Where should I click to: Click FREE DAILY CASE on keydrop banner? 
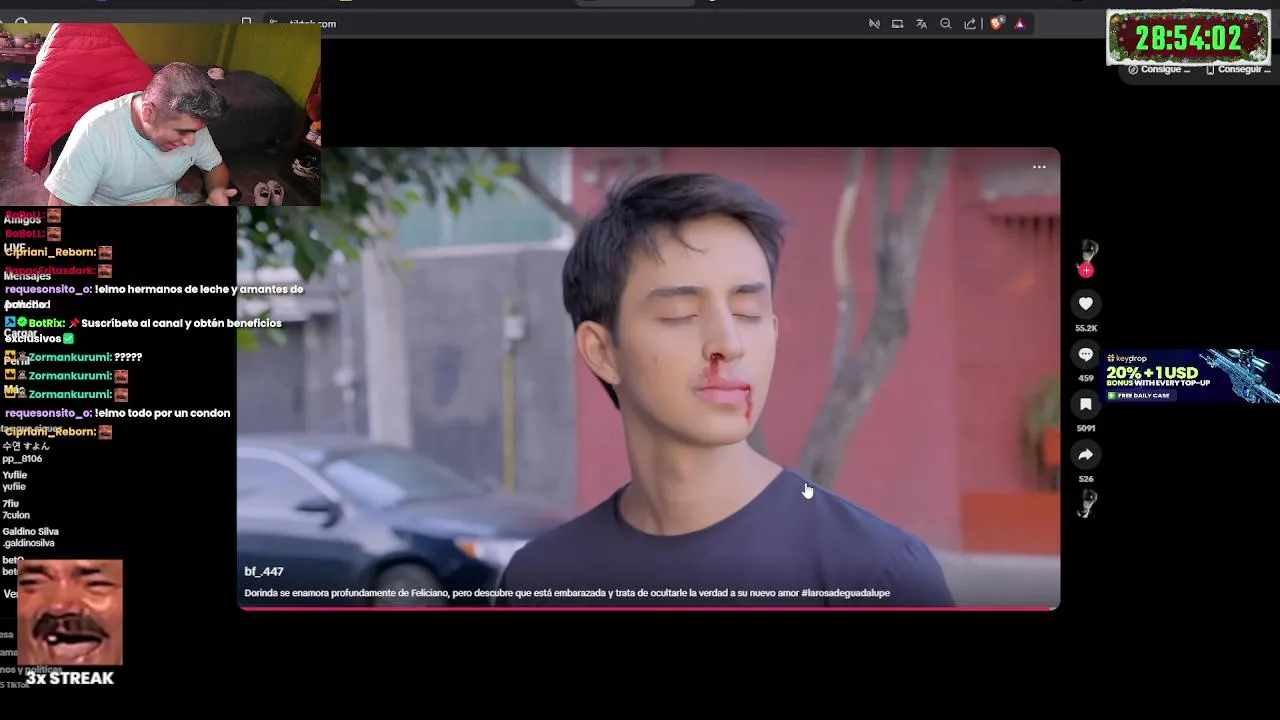tap(1139, 395)
